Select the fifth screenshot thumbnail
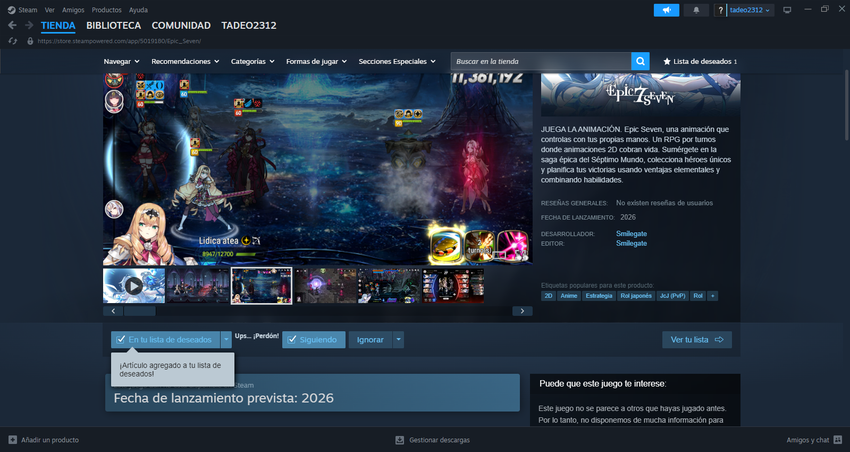Image resolution: width=850 pixels, height=452 pixels. point(389,286)
